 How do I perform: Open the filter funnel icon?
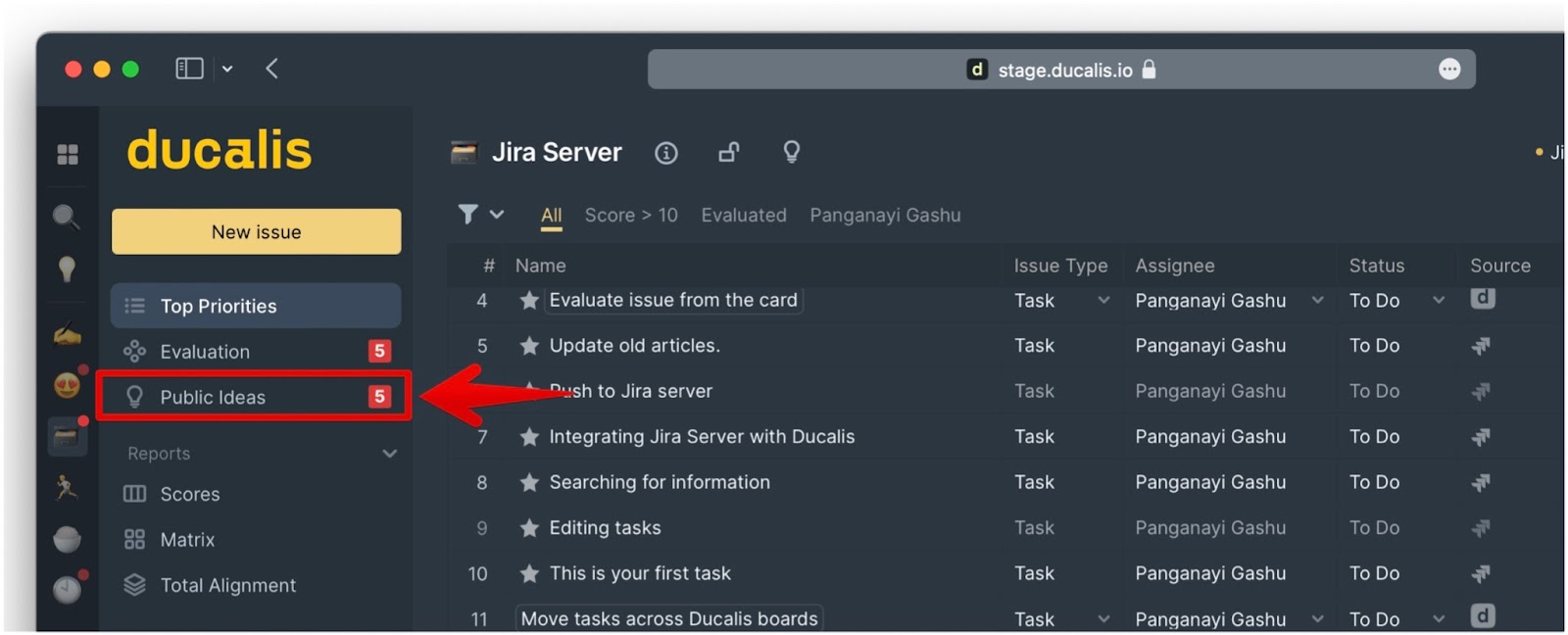tap(468, 214)
